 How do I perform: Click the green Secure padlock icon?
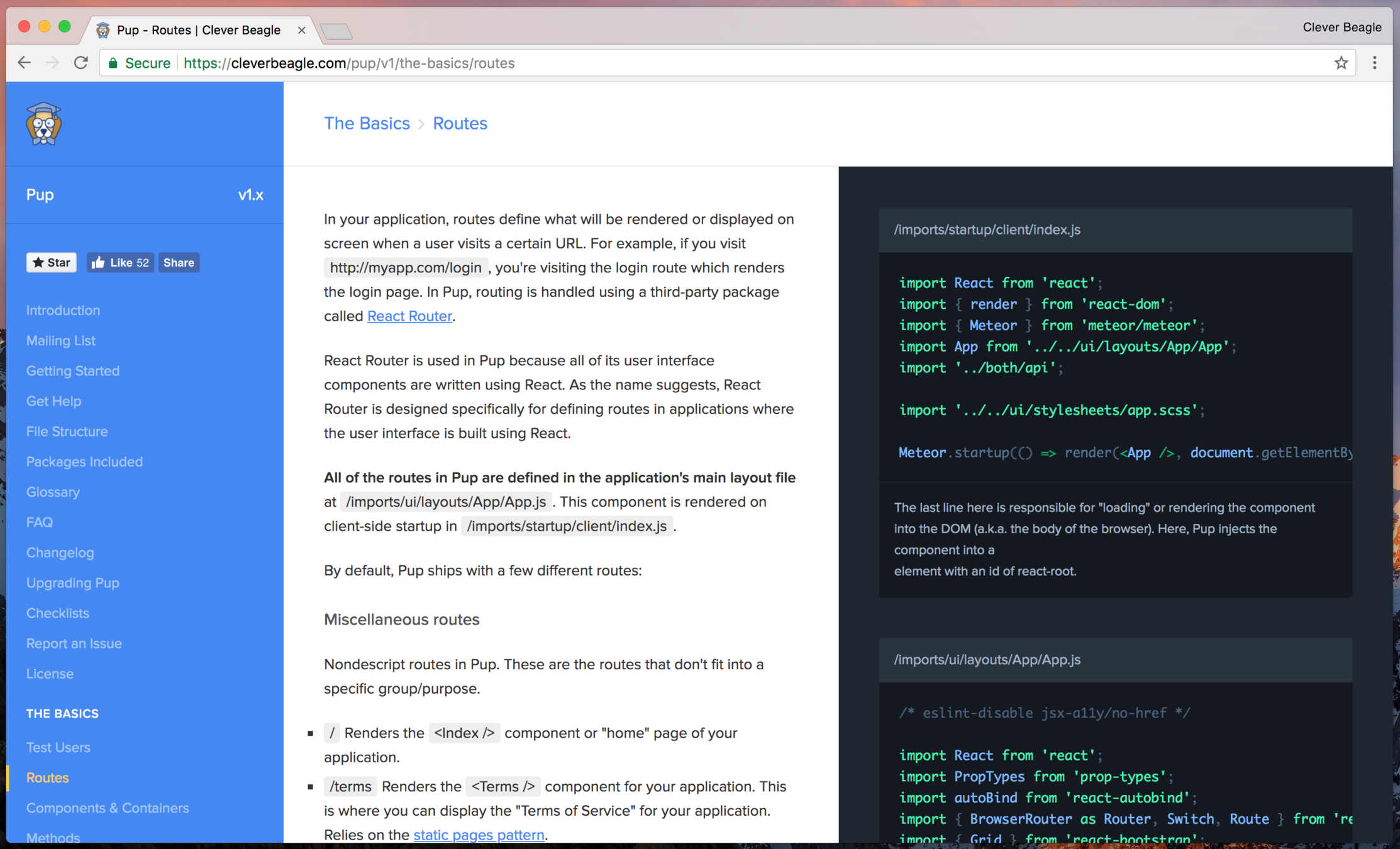pos(113,63)
